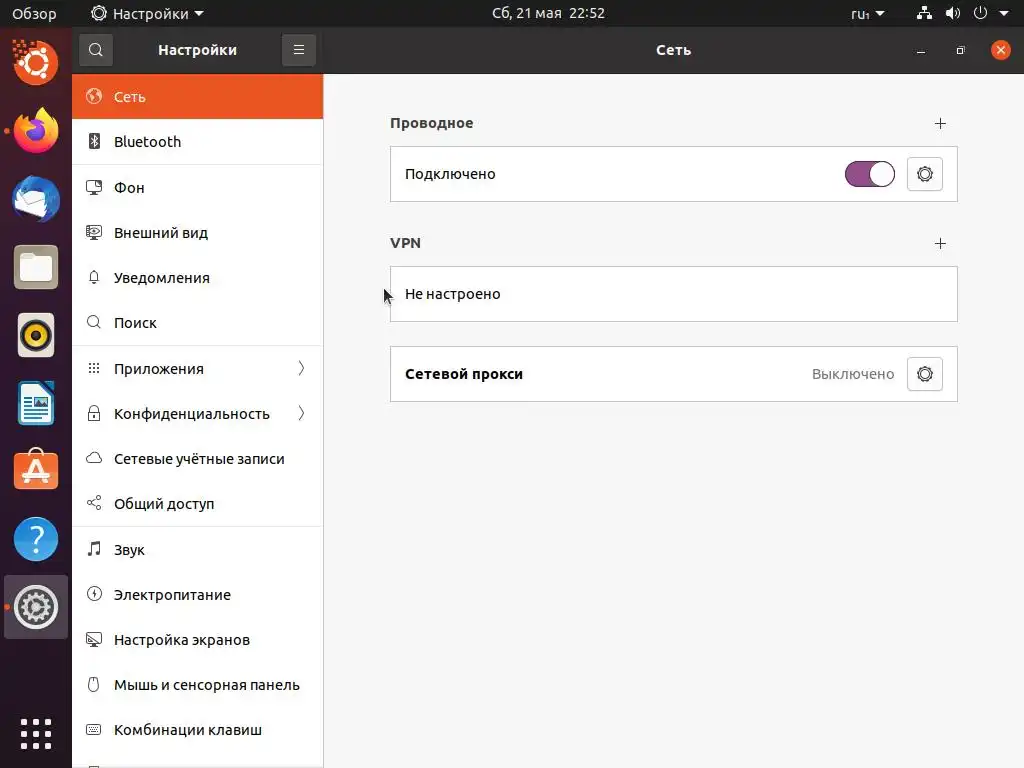The width and height of the screenshot is (1024, 768).
Task: Open the hamburger menu in Settings header
Action: pyautogui.click(x=298, y=50)
